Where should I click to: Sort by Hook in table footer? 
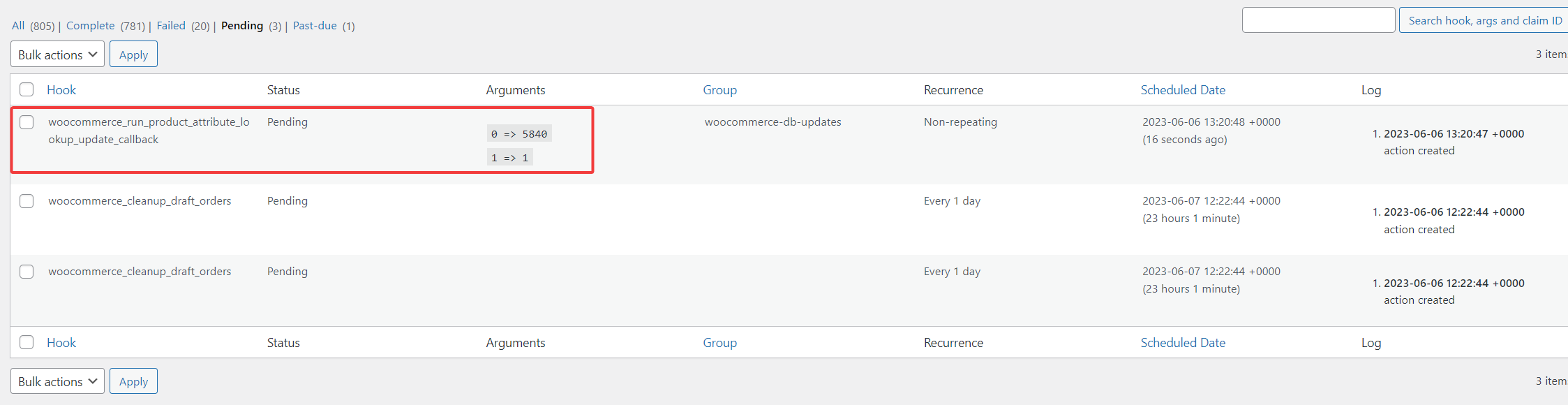click(x=61, y=343)
